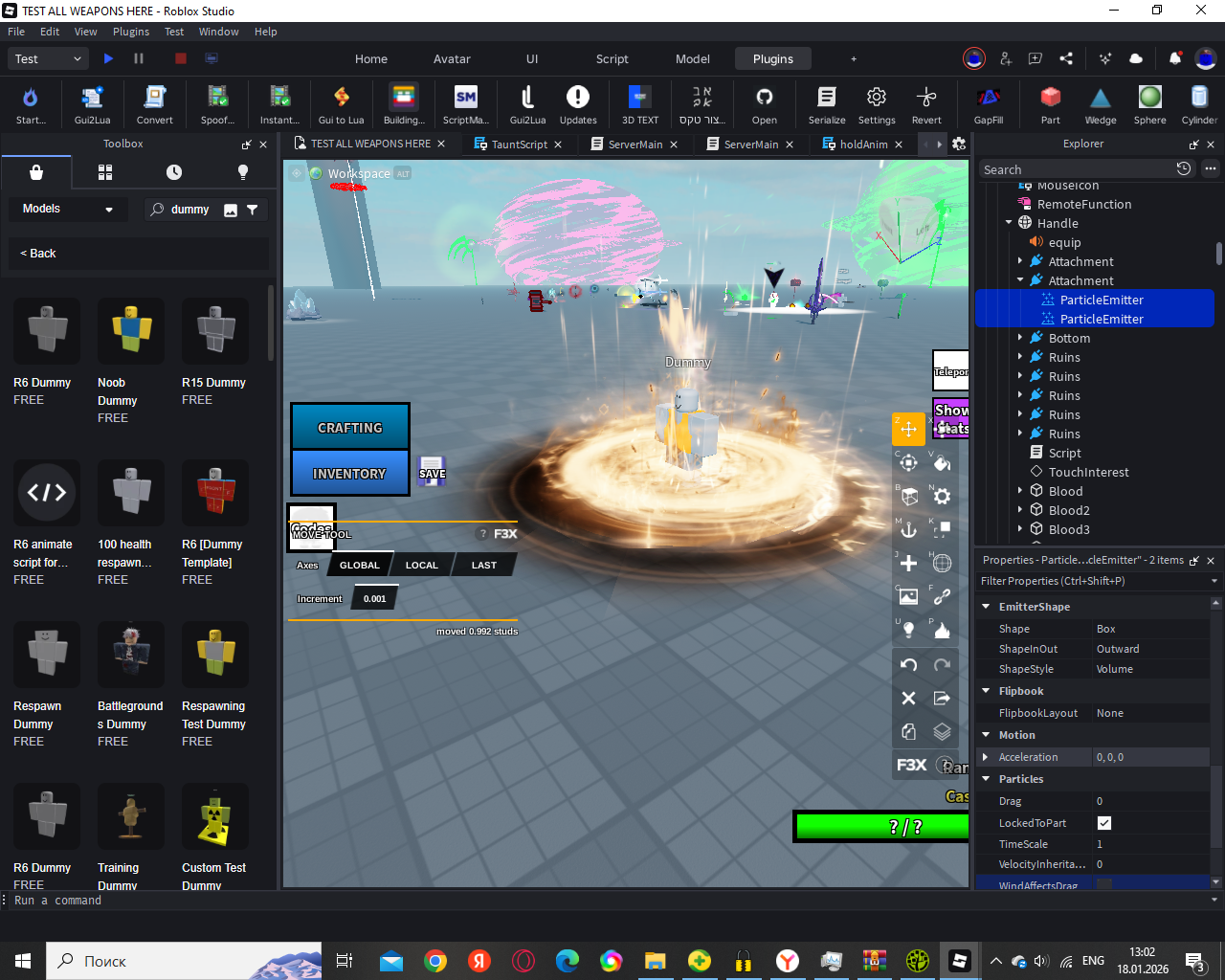The image size is (1225, 980).
Task: Switch to the Avatar ribbon tab
Action: coord(452,58)
